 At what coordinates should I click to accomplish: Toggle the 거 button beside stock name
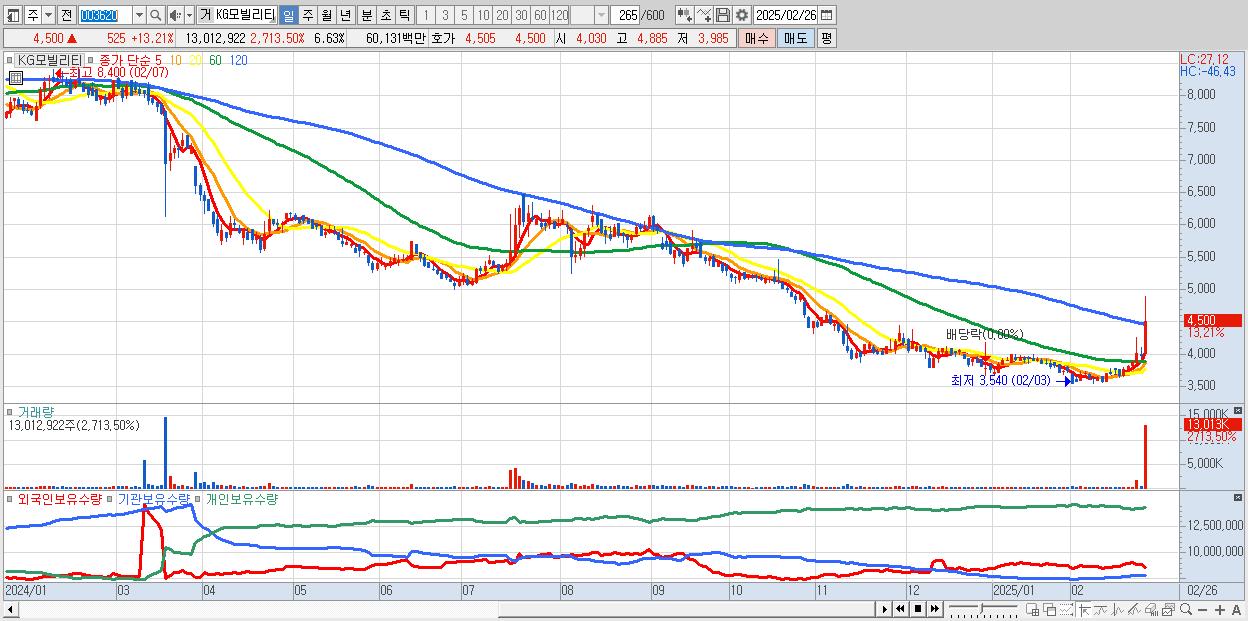coord(205,15)
